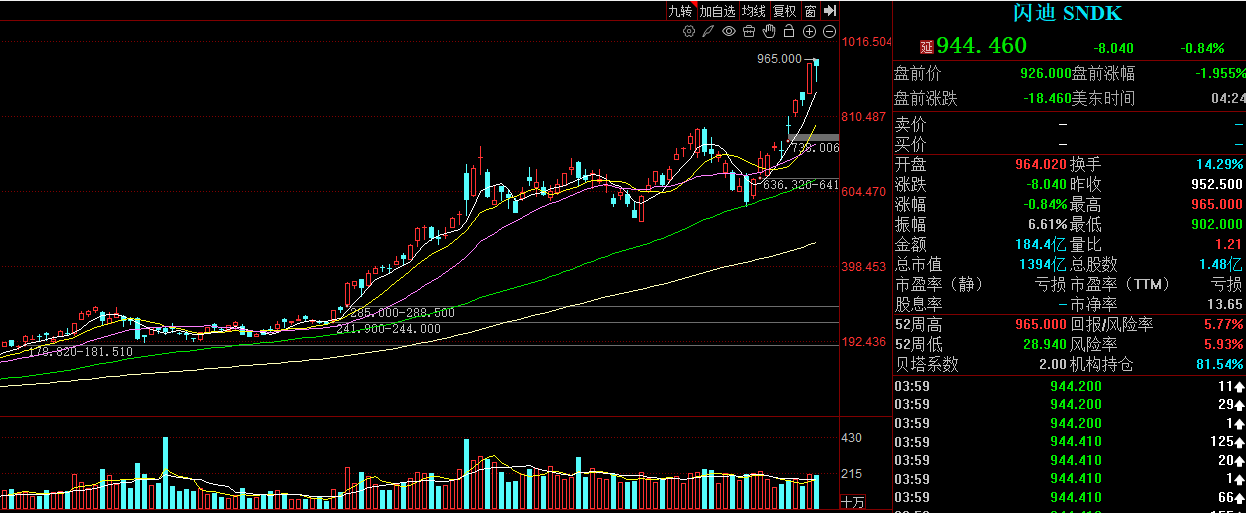Zoom in with the plus icon
The height and width of the screenshot is (513, 1246).
pyautogui.click(x=809, y=32)
